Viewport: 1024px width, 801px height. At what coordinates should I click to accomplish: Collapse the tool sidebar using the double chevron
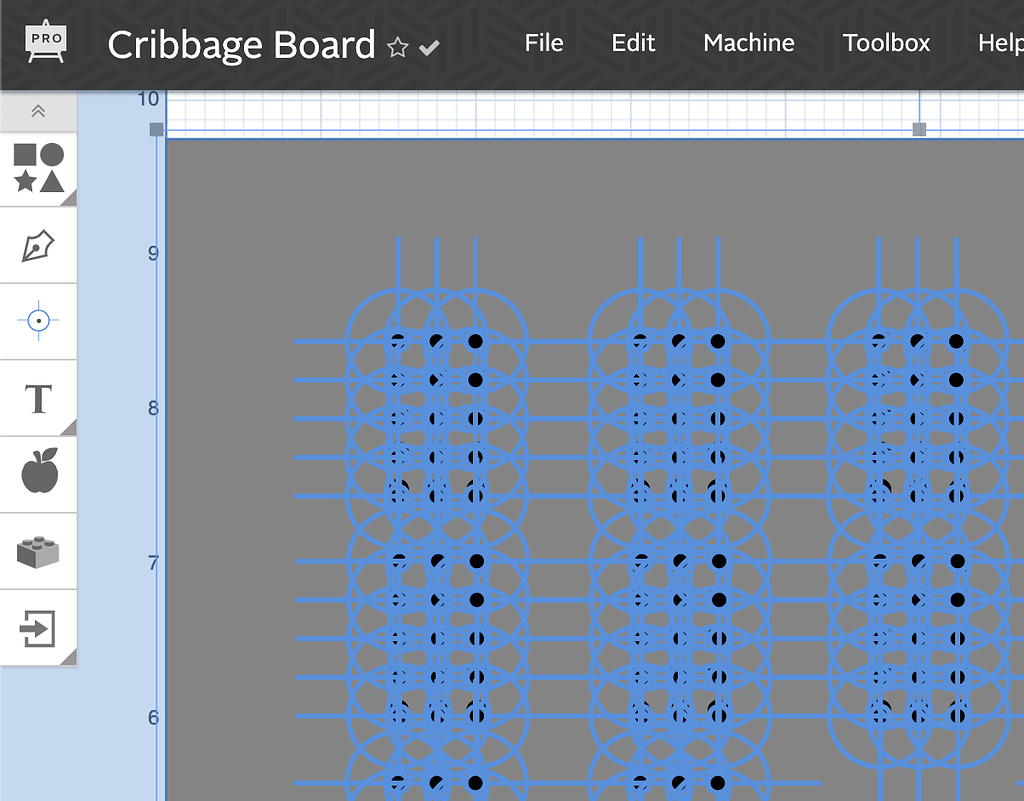[x=38, y=111]
